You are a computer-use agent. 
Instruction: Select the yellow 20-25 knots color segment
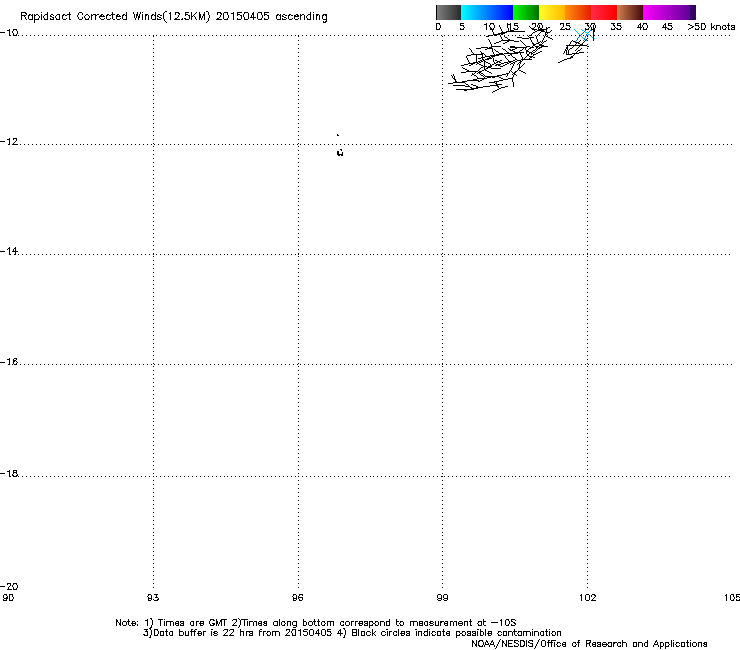pos(552,12)
